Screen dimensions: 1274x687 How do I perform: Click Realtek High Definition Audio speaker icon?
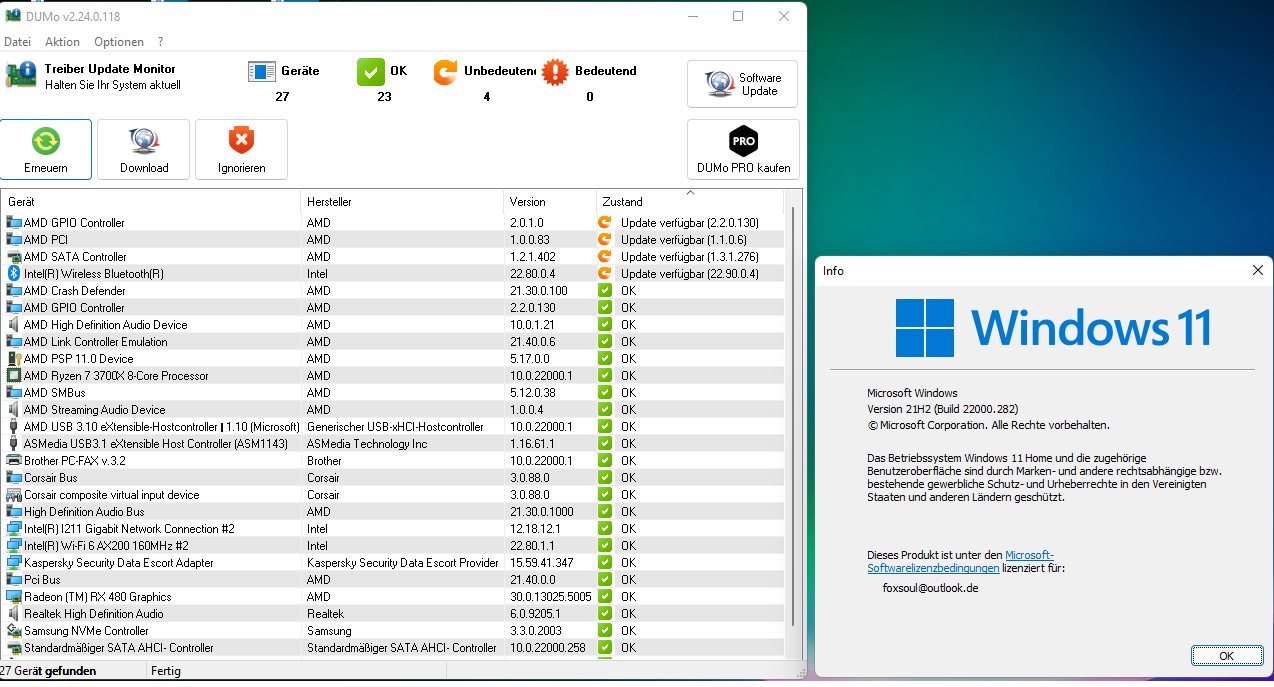click(14, 614)
